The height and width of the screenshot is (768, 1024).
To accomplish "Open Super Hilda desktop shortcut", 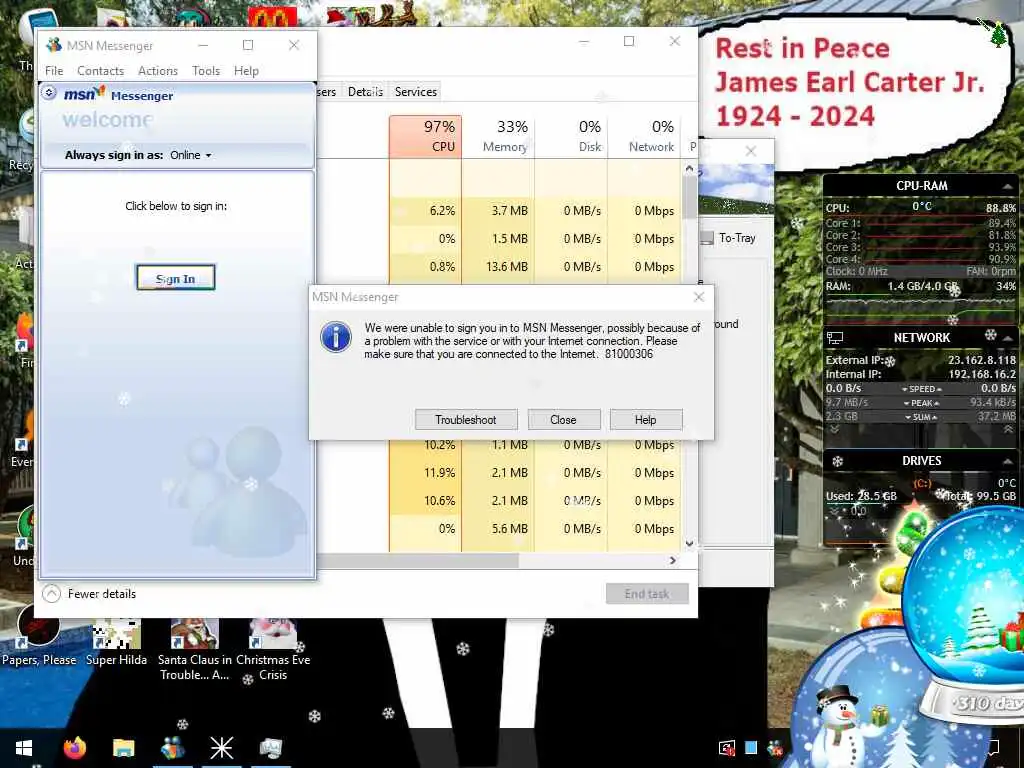I will (x=116, y=643).
